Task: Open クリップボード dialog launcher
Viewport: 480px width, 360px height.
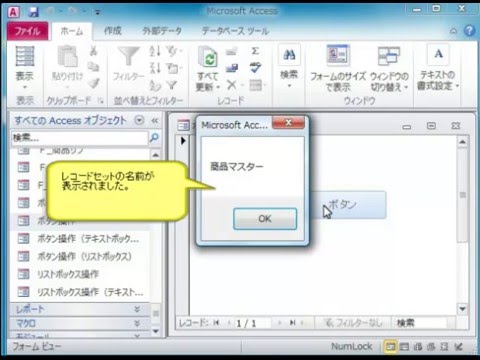Action: 101,101
